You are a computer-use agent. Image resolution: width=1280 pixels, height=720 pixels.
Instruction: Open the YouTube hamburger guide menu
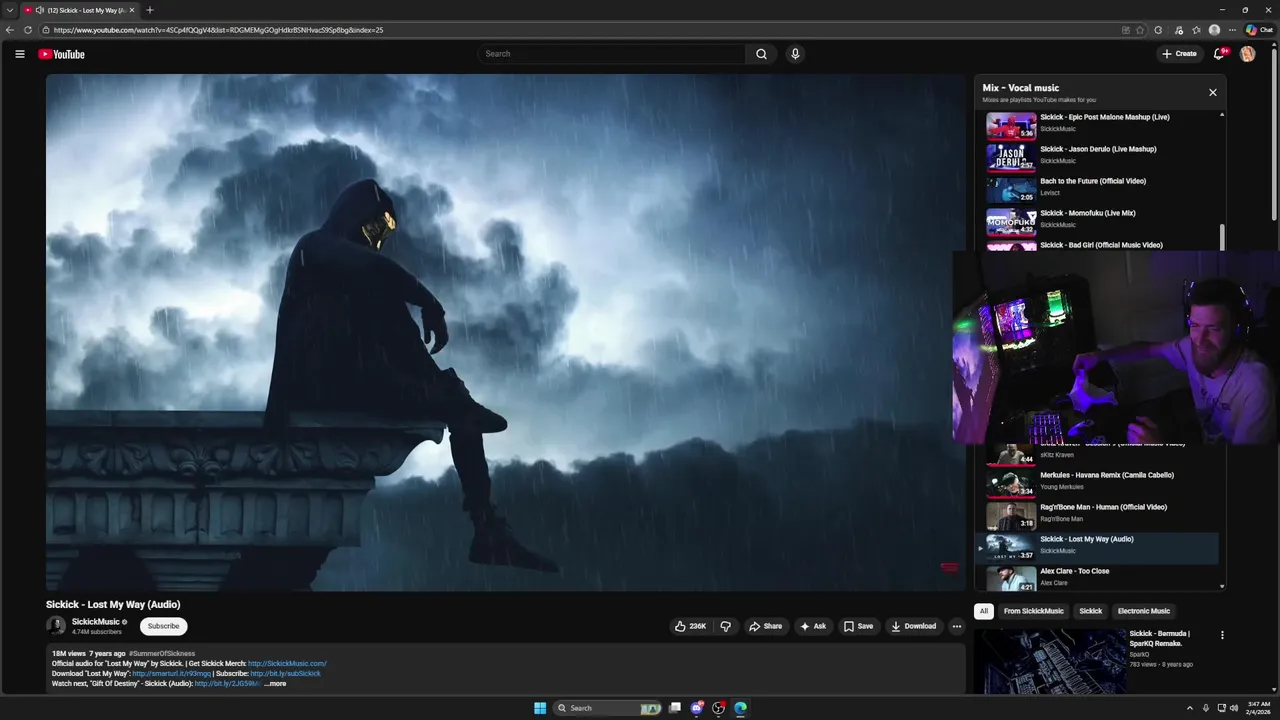tap(19, 54)
